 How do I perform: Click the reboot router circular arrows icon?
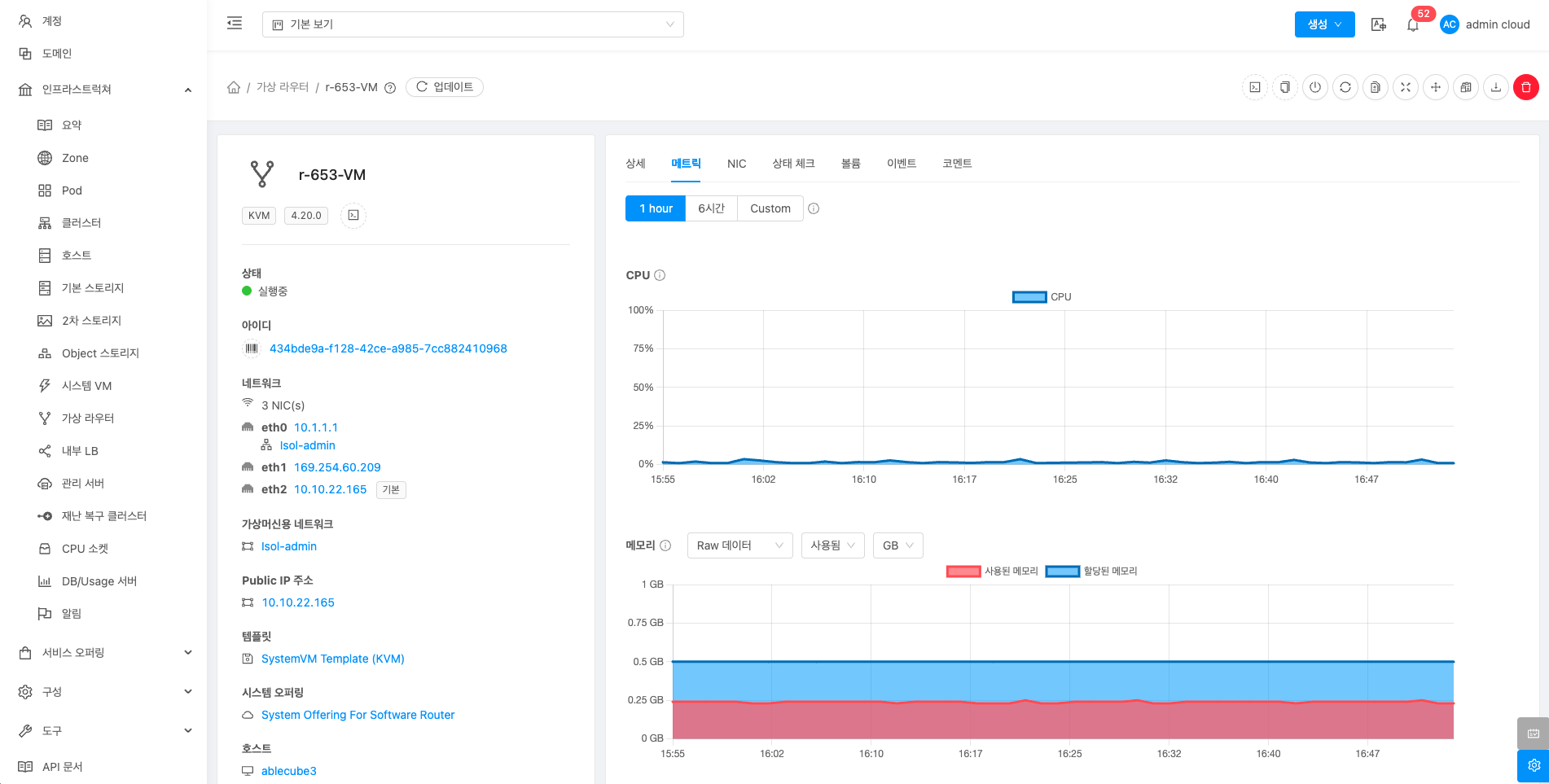click(x=1345, y=87)
